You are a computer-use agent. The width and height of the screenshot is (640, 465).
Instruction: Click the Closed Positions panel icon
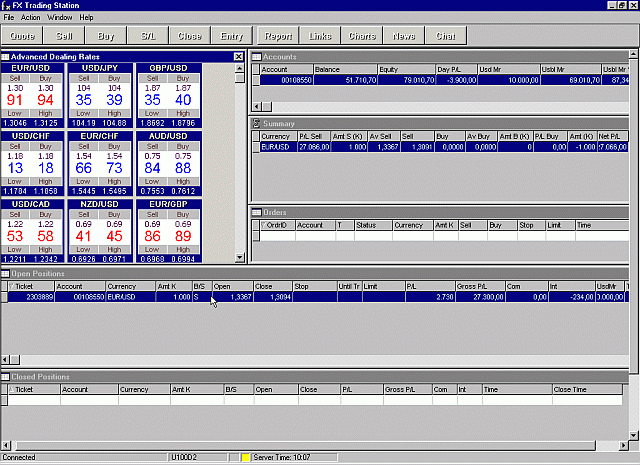click(x=5, y=377)
